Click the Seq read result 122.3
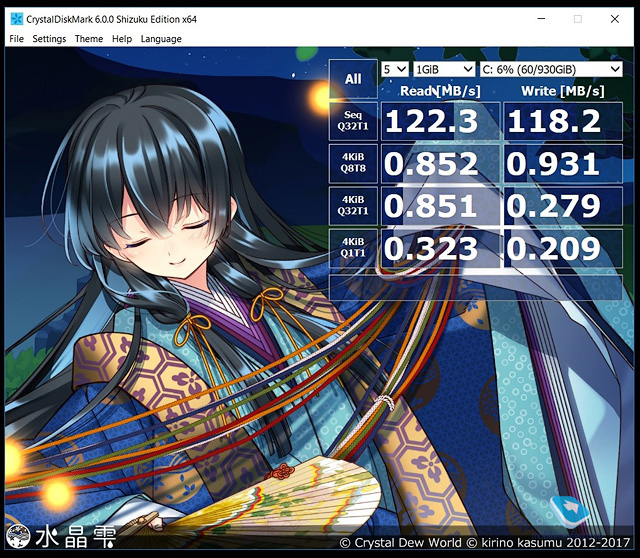The height and width of the screenshot is (558, 640). click(439, 122)
